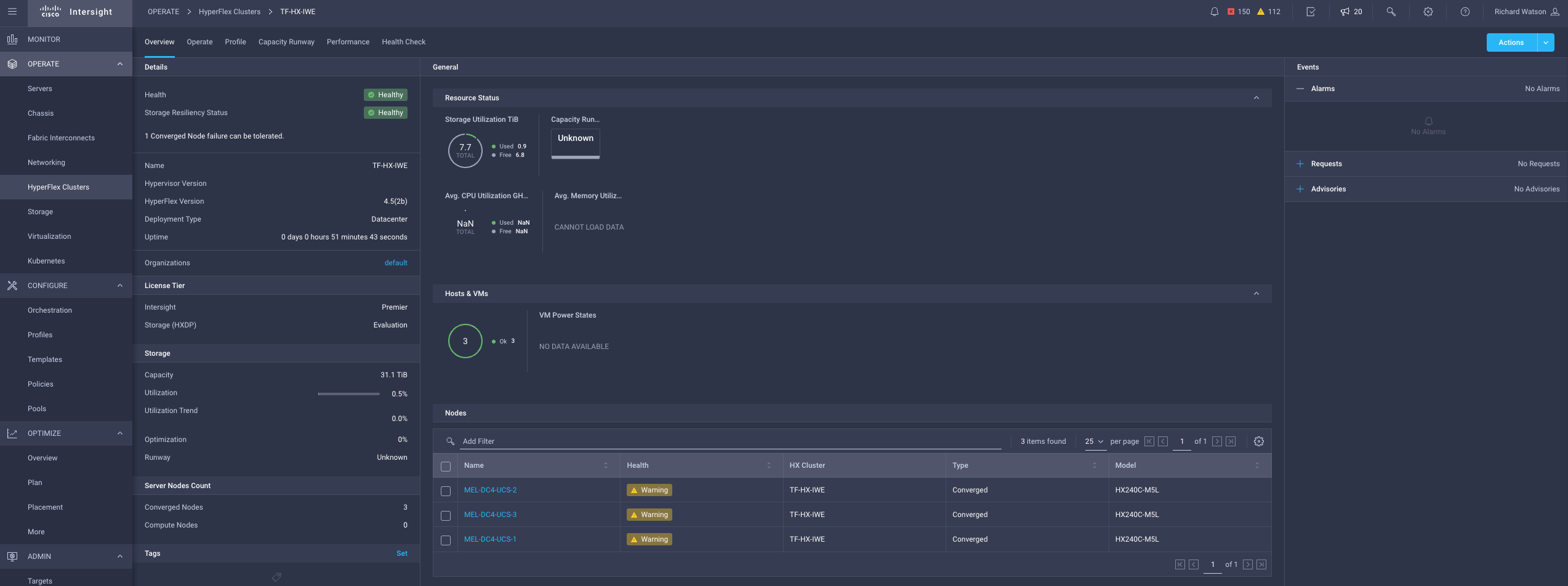Viewport: 1568px width, 586px height.
Task: Collapse the OPTIMIZE sidebar section
Action: pos(120,433)
